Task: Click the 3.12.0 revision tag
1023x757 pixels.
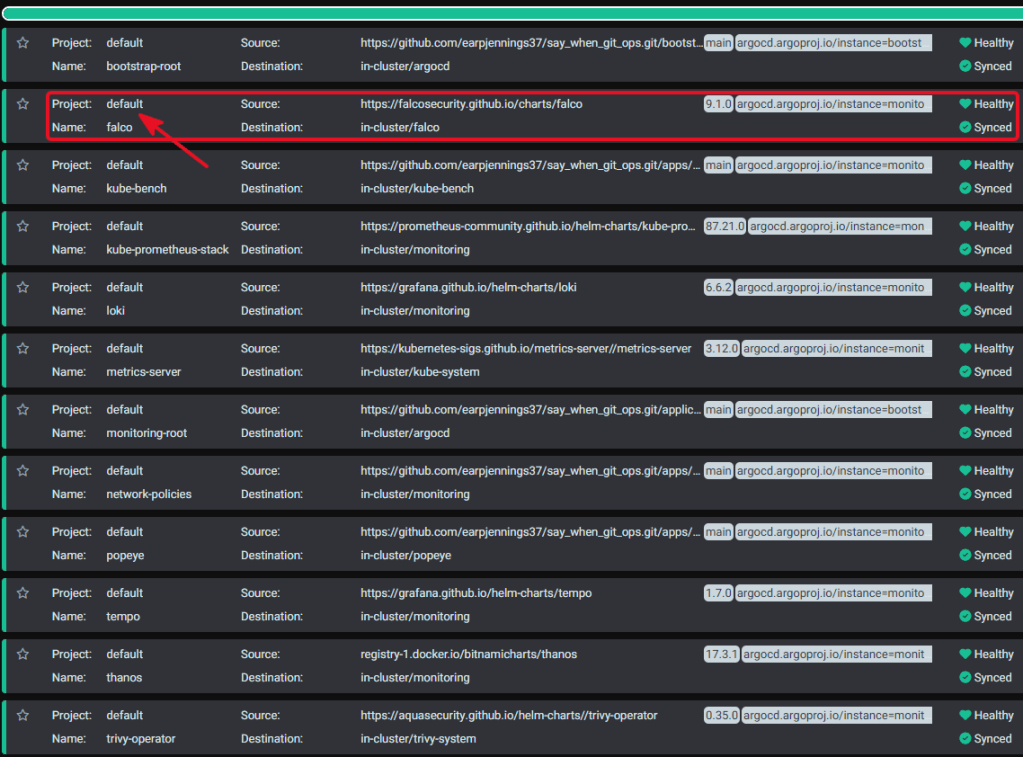Action: (721, 348)
